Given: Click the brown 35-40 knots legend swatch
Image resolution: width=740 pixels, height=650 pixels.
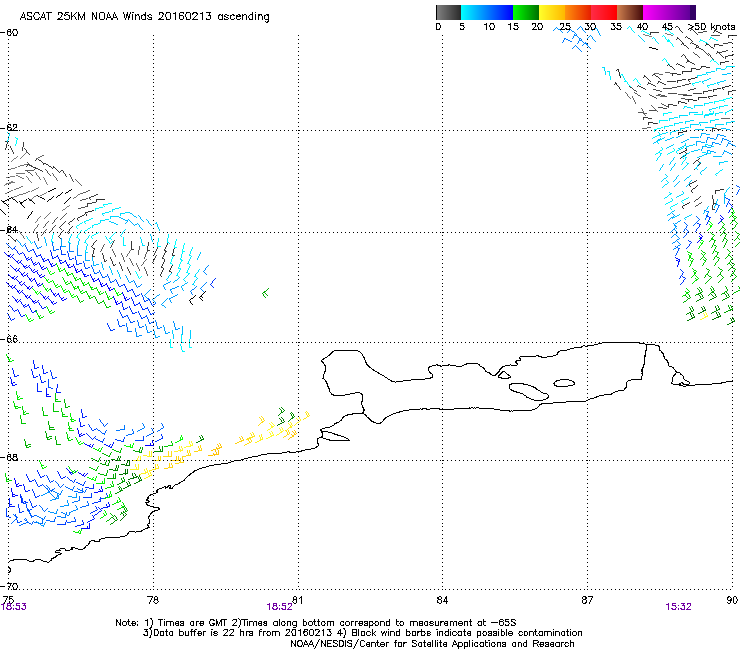Looking at the screenshot, I should pyautogui.click(x=630, y=12).
